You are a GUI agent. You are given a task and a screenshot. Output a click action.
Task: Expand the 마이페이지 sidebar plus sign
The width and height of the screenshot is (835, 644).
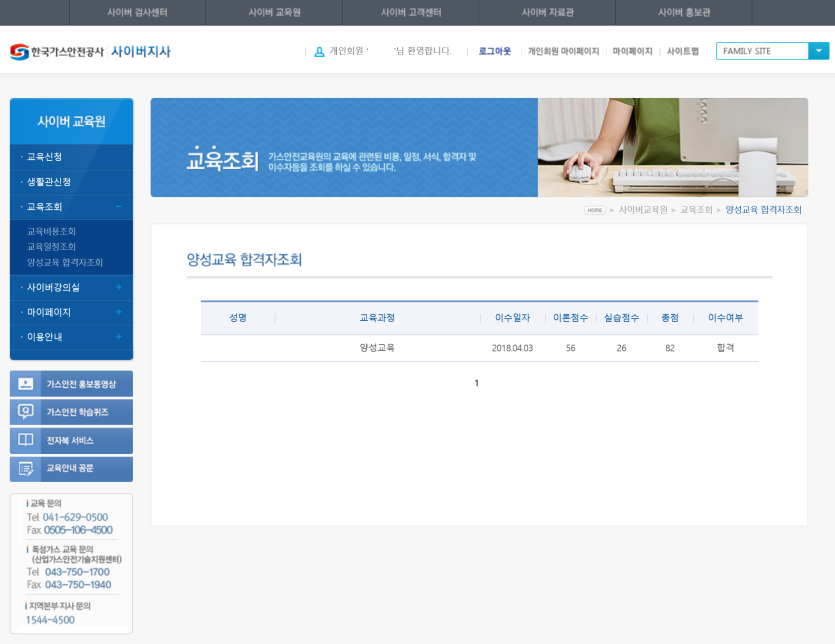click(x=119, y=312)
